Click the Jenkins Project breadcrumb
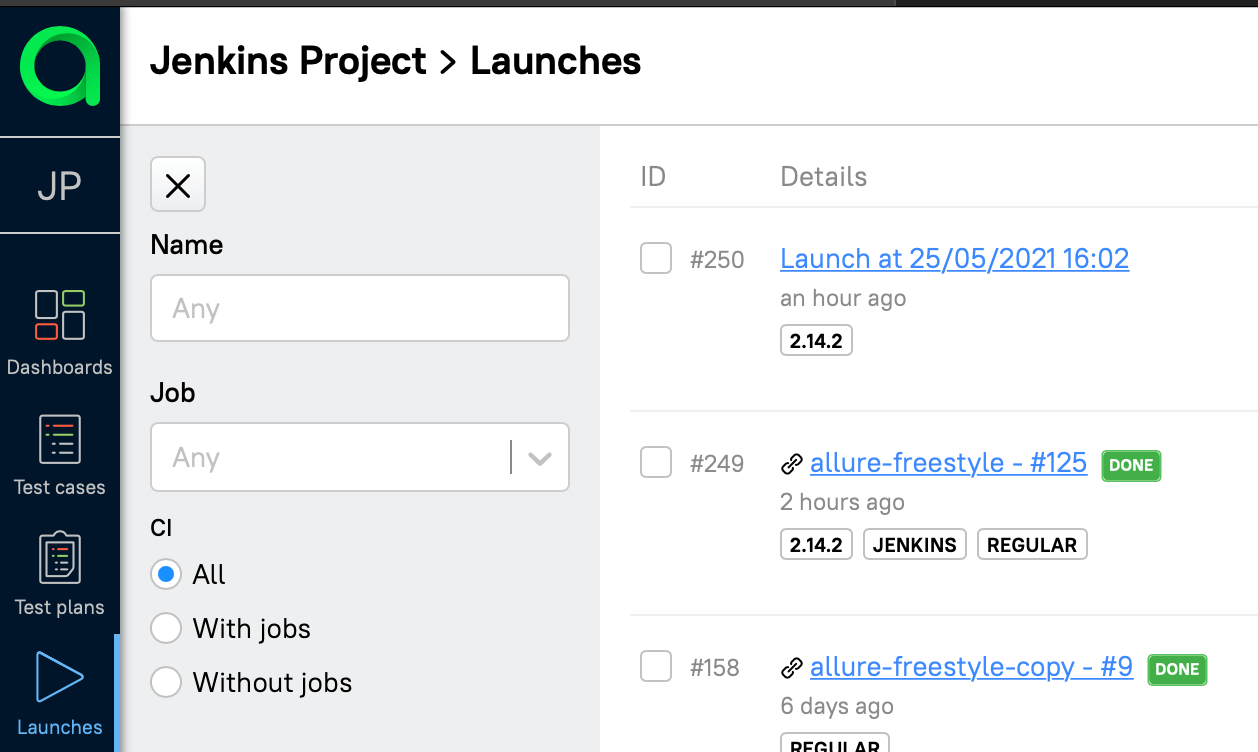This screenshot has width=1258, height=752. pyautogui.click(x=289, y=61)
